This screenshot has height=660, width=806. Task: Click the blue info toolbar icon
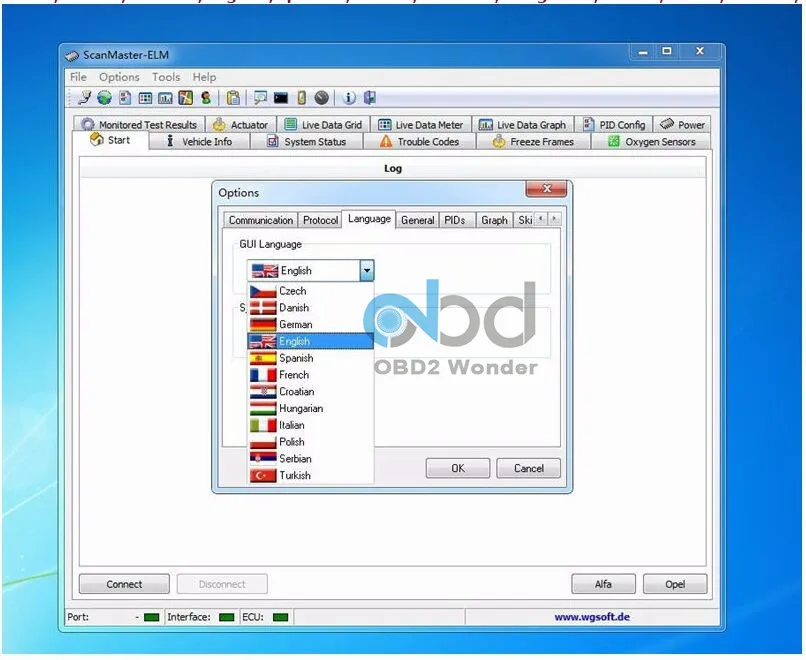(349, 98)
